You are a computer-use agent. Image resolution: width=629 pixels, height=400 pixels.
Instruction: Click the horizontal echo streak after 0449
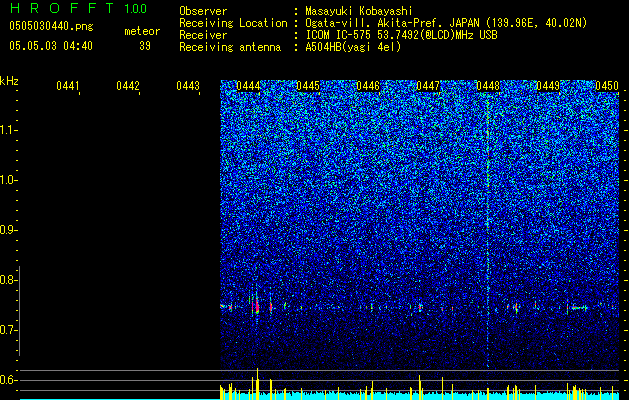[x=580, y=308]
